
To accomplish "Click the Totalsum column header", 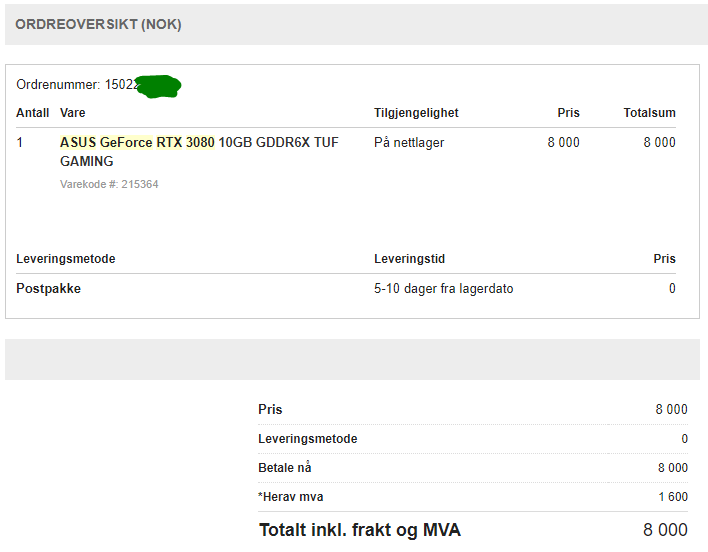I will click(x=649, y=113).
